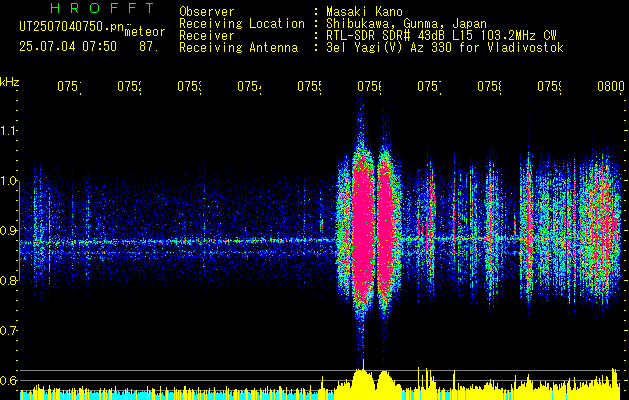
Task: Click the Observer field label
Action: pos(207,11)
